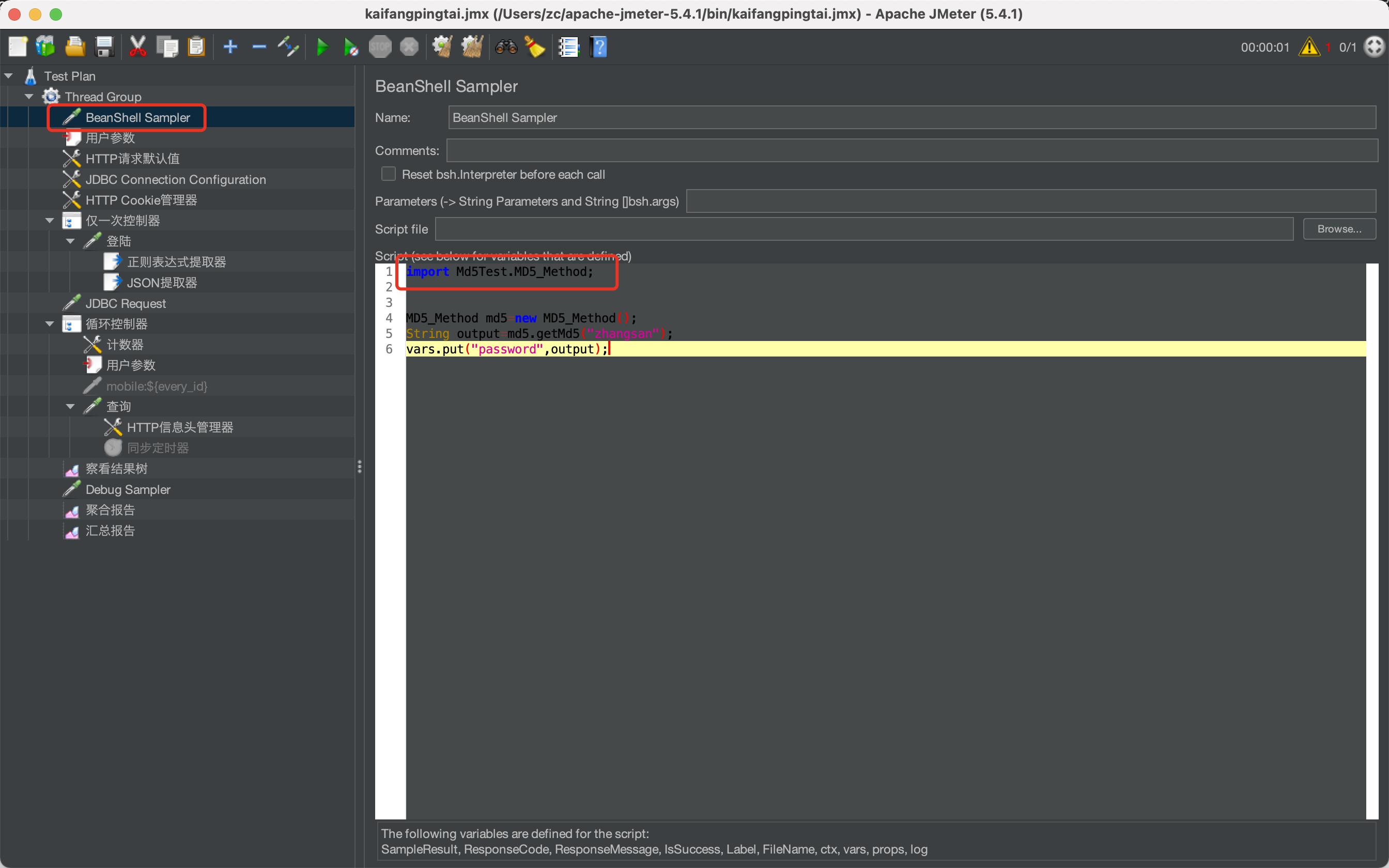The height and width of the screenshot is (868, 1389).
Task: Click the Stop test icon
Action: [x=380, y=47]
